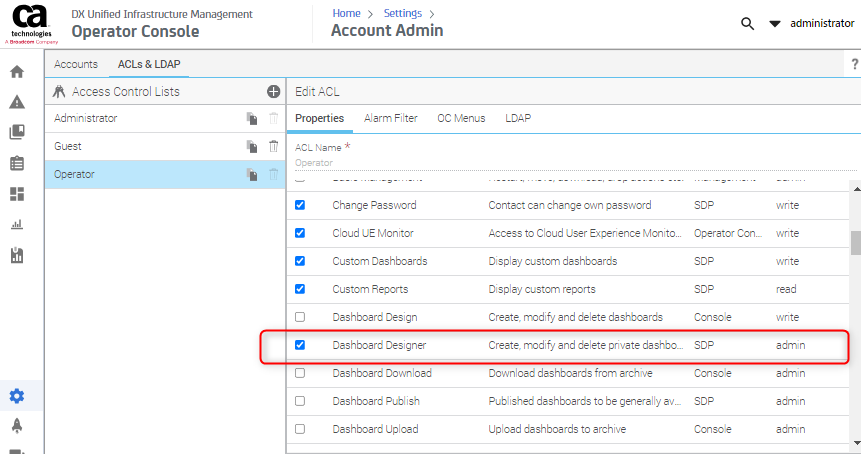This screenshot has height=454, width=861.
Task: Switch to the Accounts tab
Action: coord(76,64)
